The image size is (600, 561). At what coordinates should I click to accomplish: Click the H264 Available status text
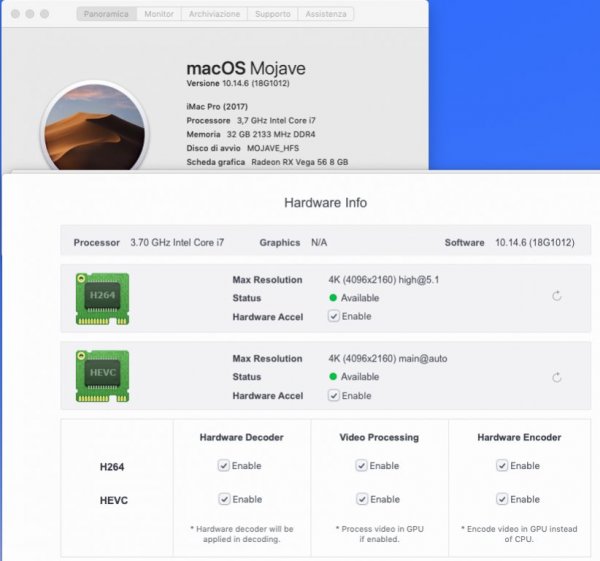click(360, 298)
